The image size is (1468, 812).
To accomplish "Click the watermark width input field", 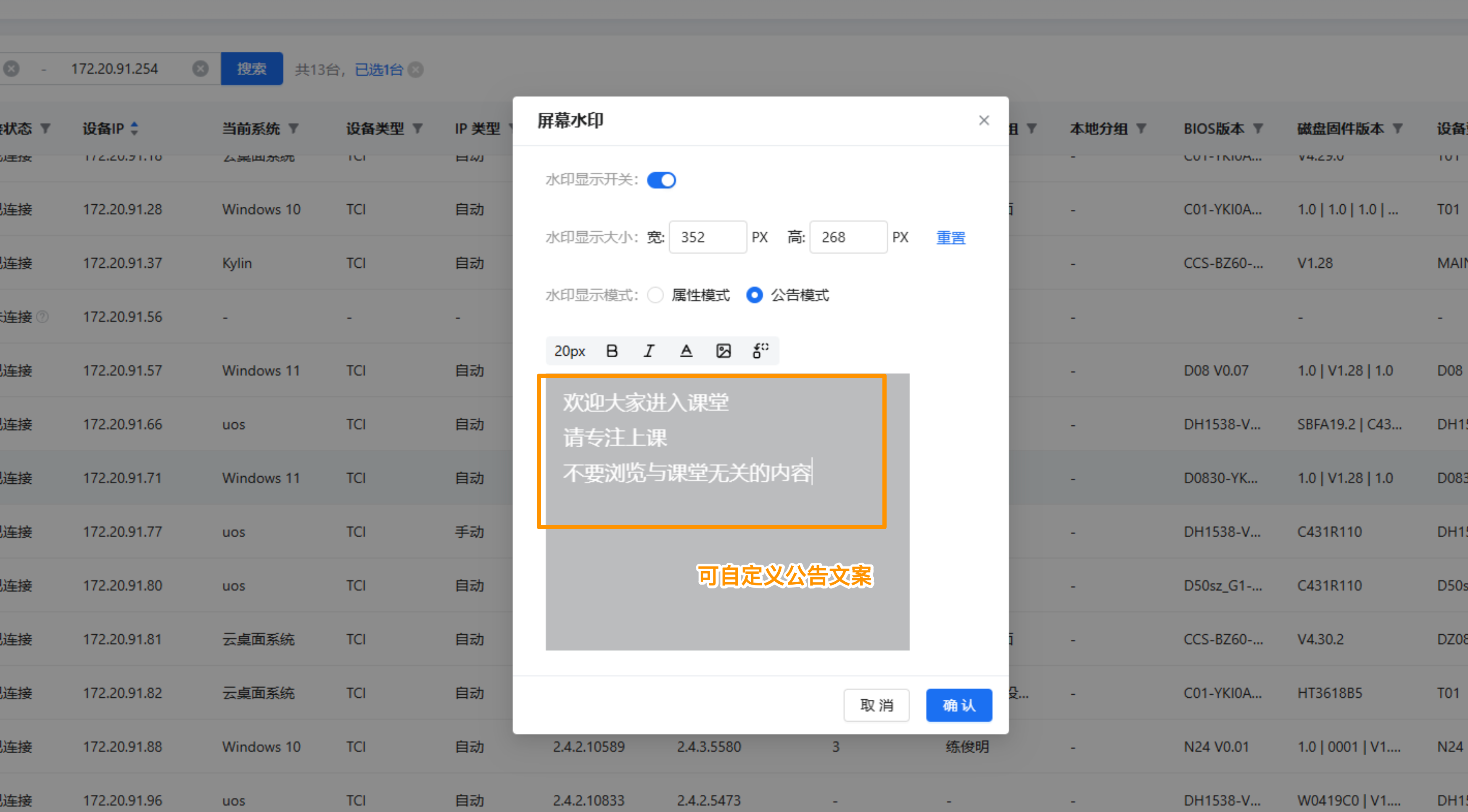I will tap(707, 237).
